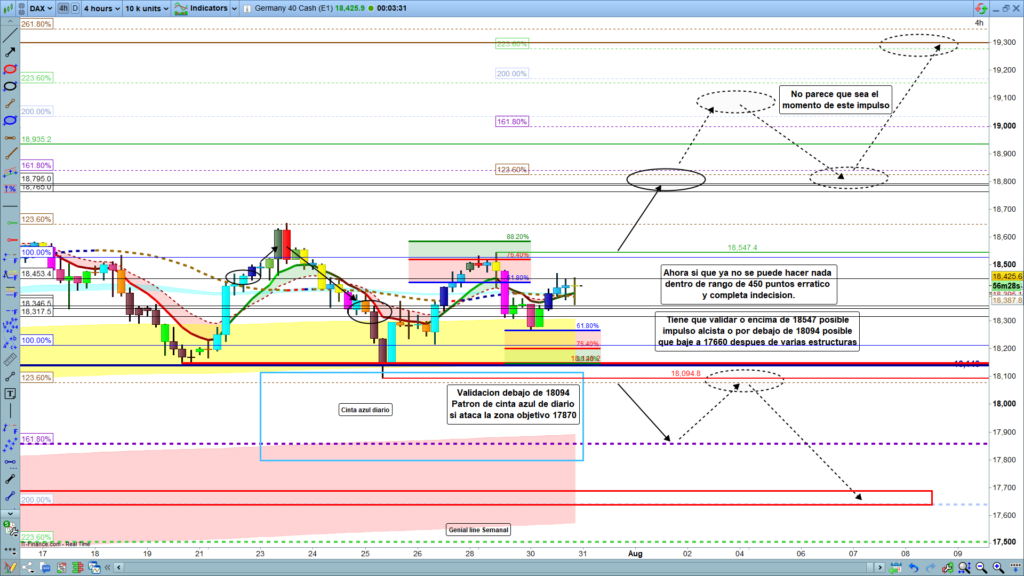Open the 10 k units dropdown
The height and width of the screenshot is (576, 1024).
pyautogui.click(x=146, y=8)
